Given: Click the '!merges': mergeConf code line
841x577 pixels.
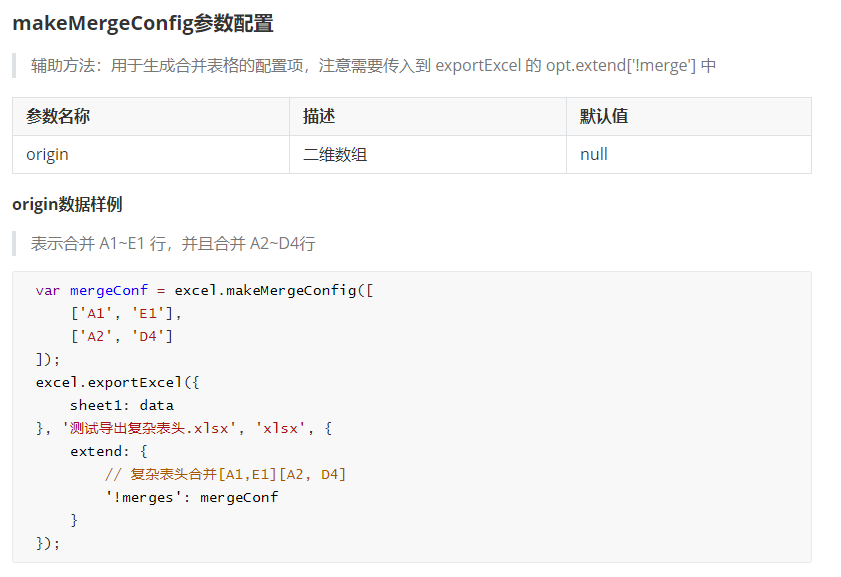Looking at the screenshot, I should (191, 497).
